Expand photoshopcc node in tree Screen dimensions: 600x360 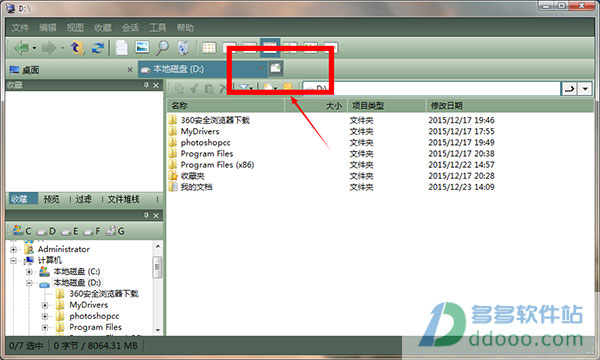[45, 316]
